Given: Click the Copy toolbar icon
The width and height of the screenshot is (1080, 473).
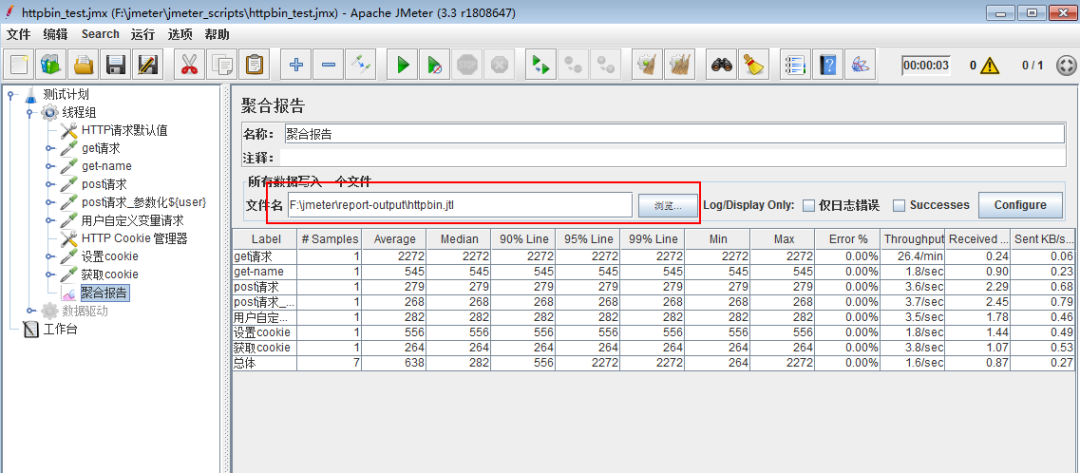Looking at the screenshot, I should tap(222, 65).
